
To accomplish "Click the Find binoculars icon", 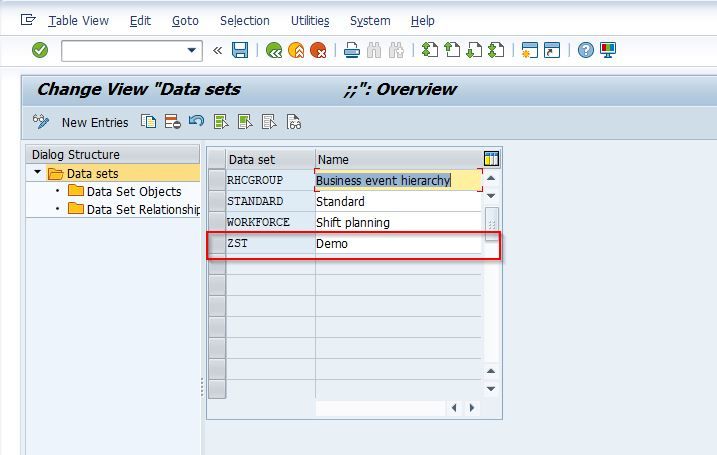I will pos(374,50).
